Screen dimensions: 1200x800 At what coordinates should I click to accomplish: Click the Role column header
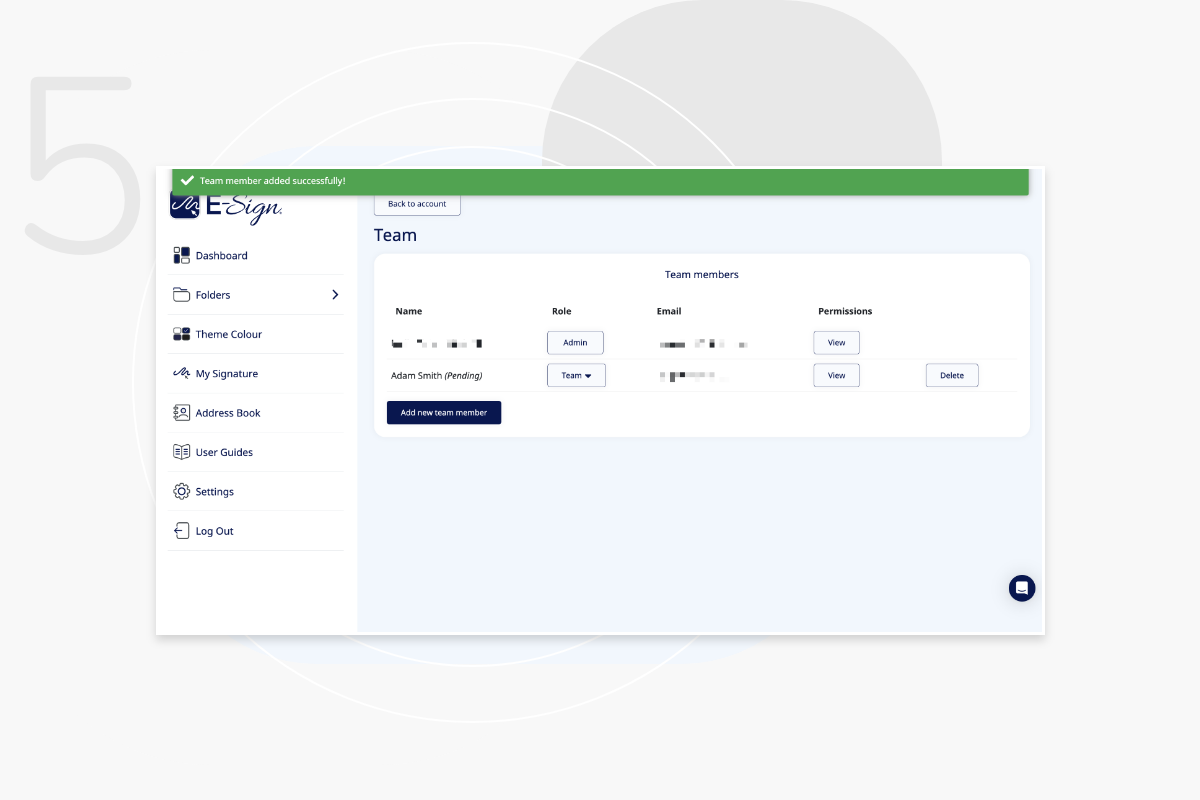(562, 311)
